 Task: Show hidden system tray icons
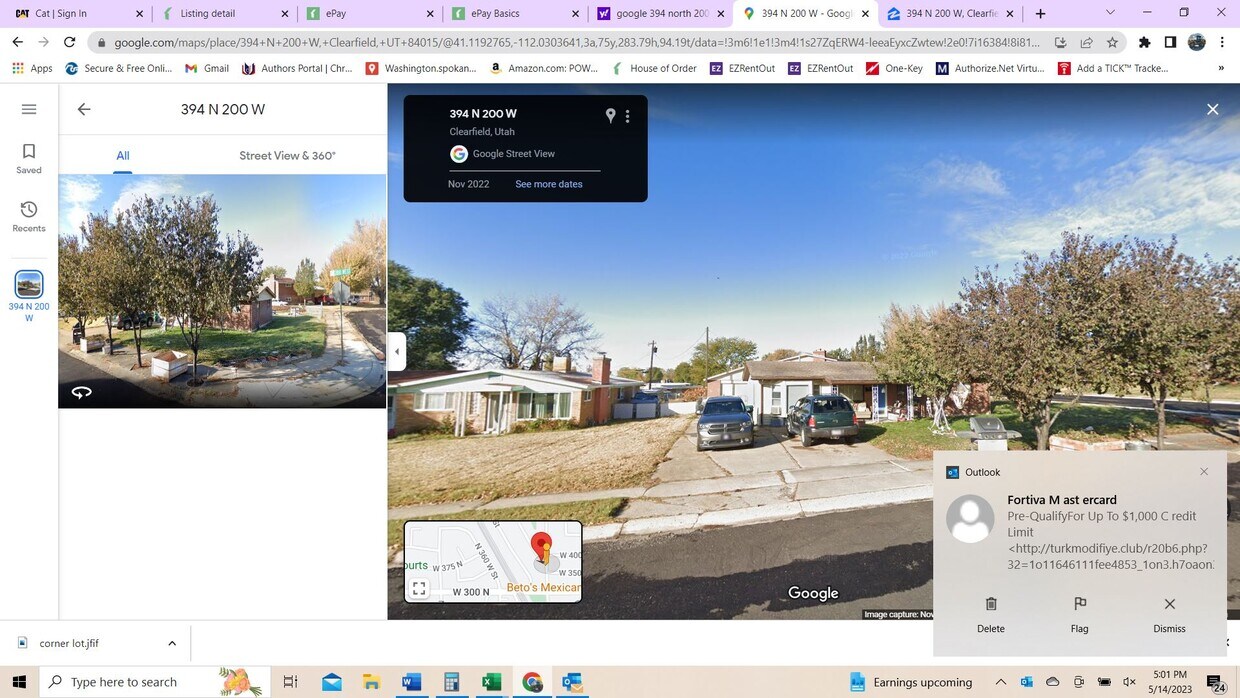999,683
